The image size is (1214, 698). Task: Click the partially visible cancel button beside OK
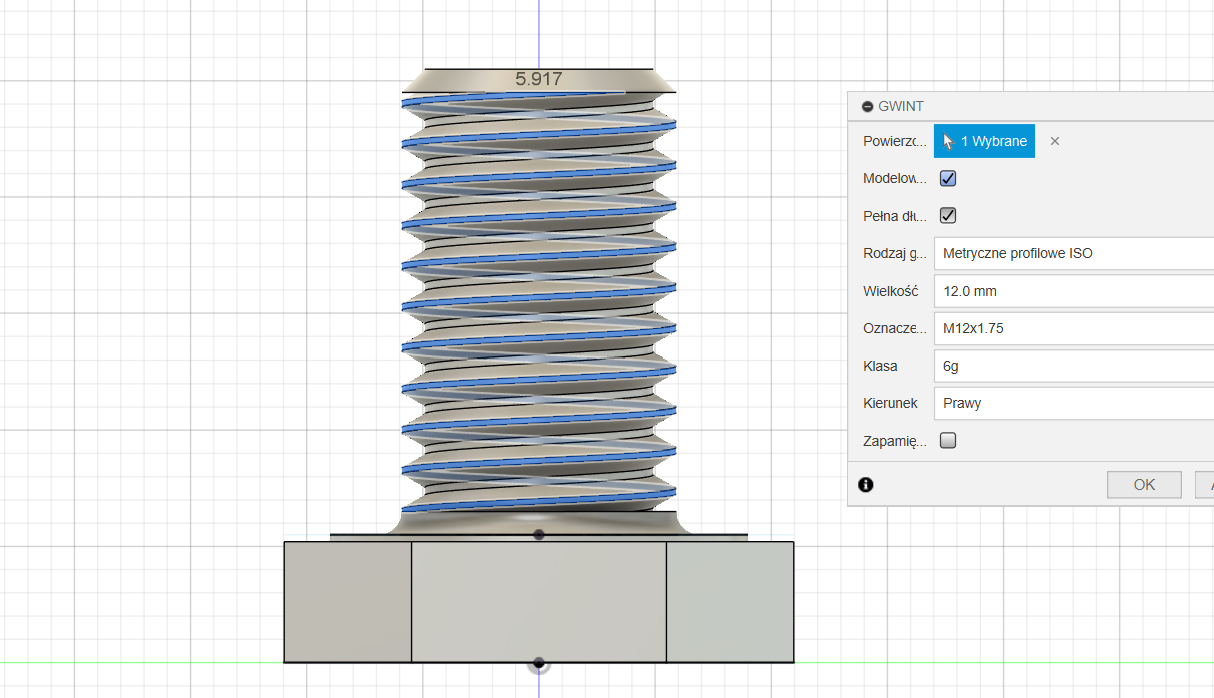[x=1205, y=485]
